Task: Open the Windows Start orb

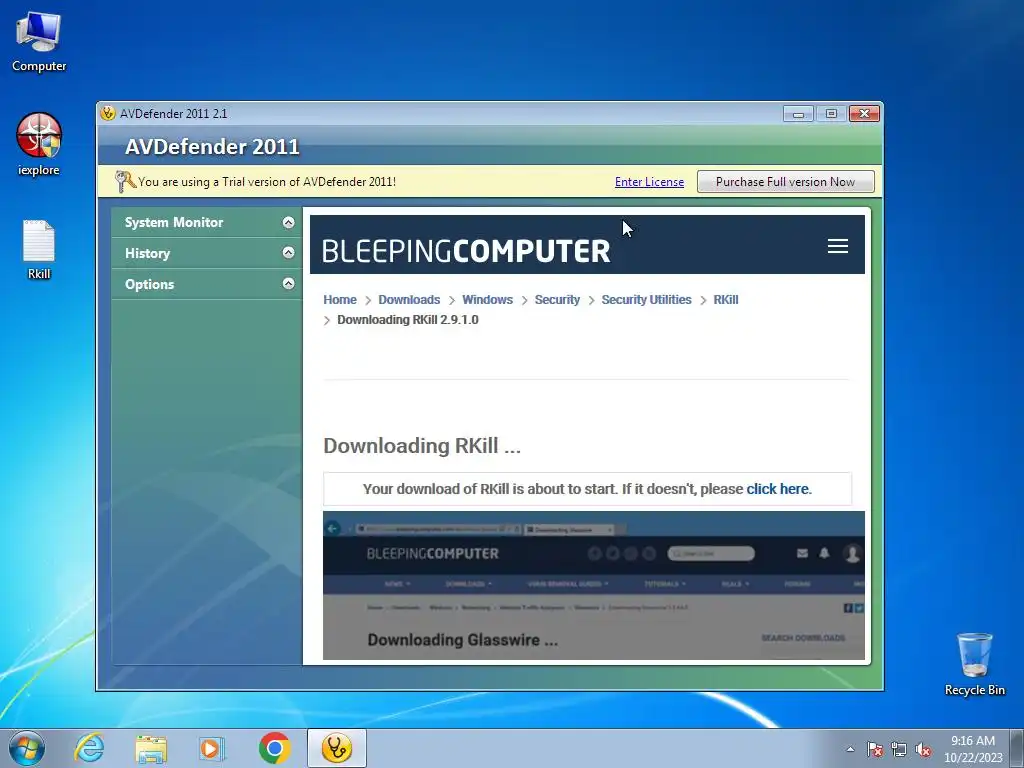Action: coord(27,748)
